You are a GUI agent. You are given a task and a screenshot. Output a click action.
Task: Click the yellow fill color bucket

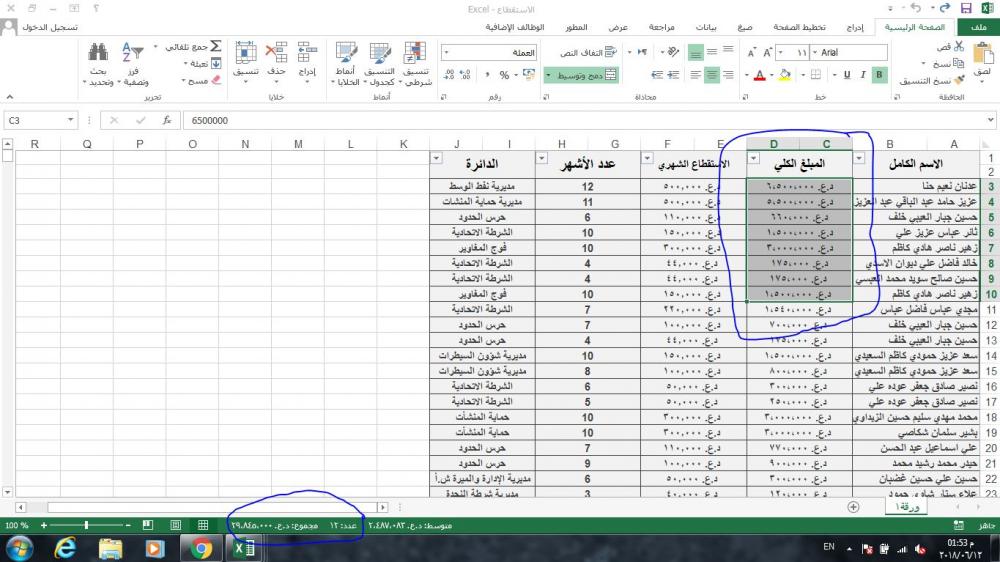tap(785, 75)
